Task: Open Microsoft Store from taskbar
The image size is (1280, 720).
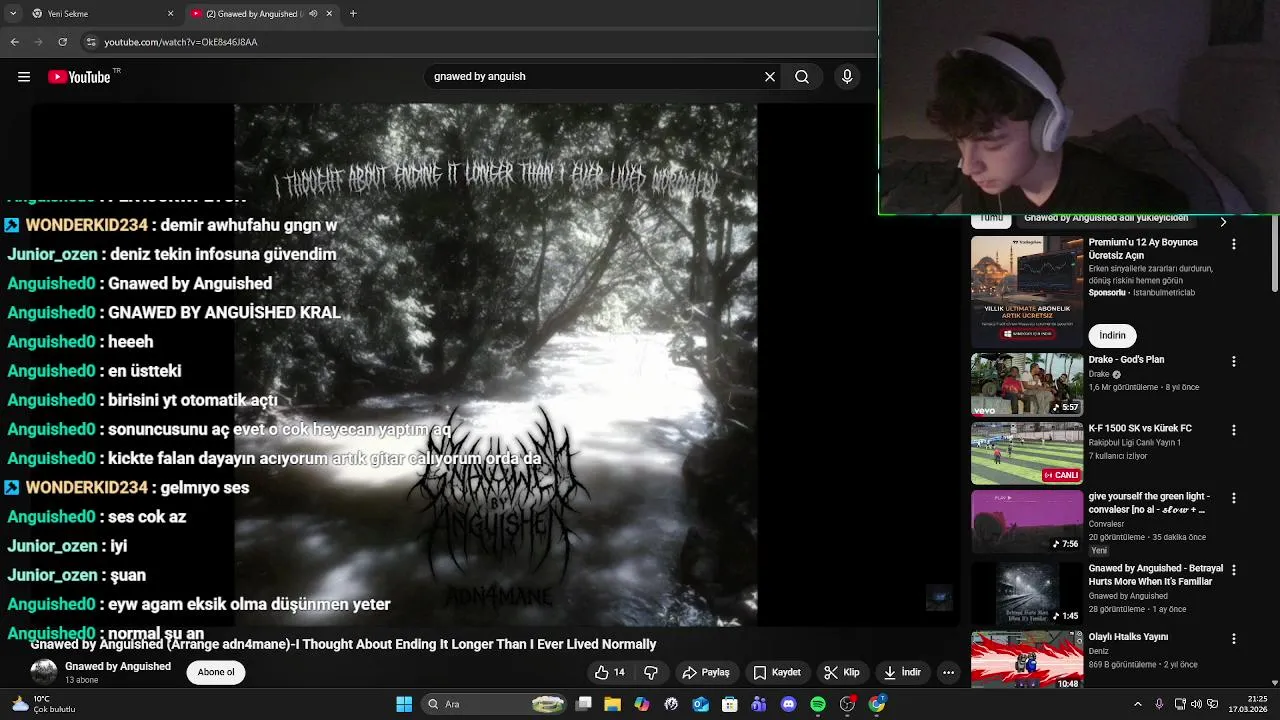Action: [x=730, y=704]
